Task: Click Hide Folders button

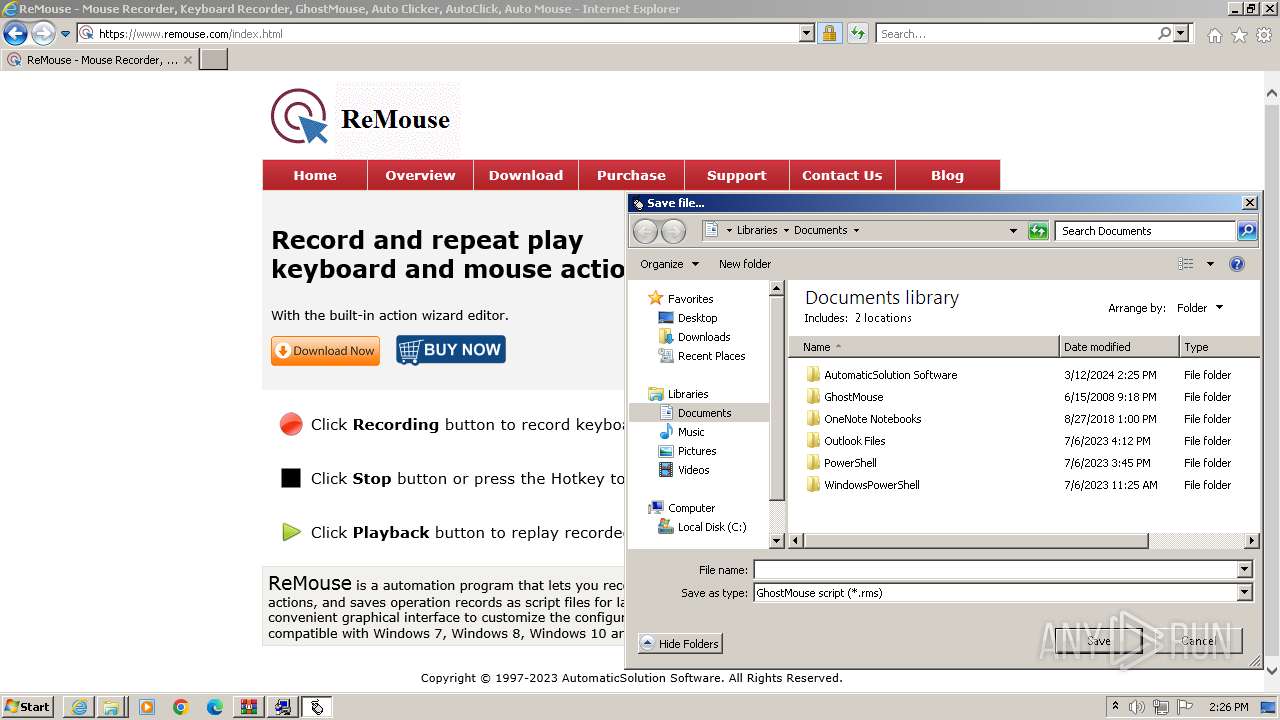Action: click(x=680, y=643)
